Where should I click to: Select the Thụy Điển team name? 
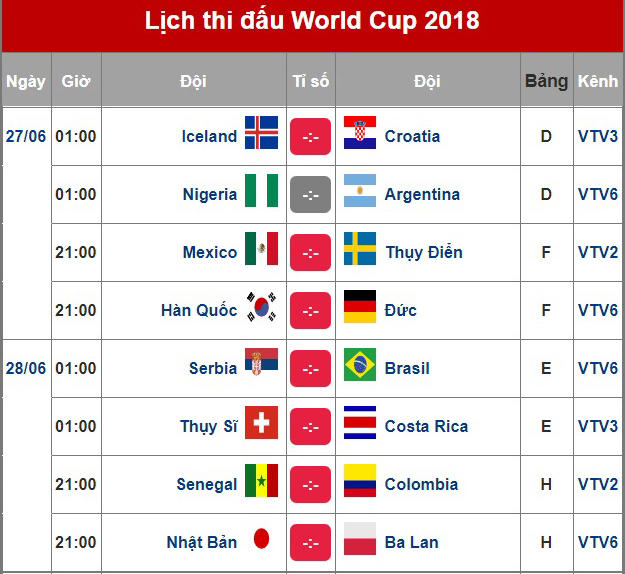[x=424, y=252]
